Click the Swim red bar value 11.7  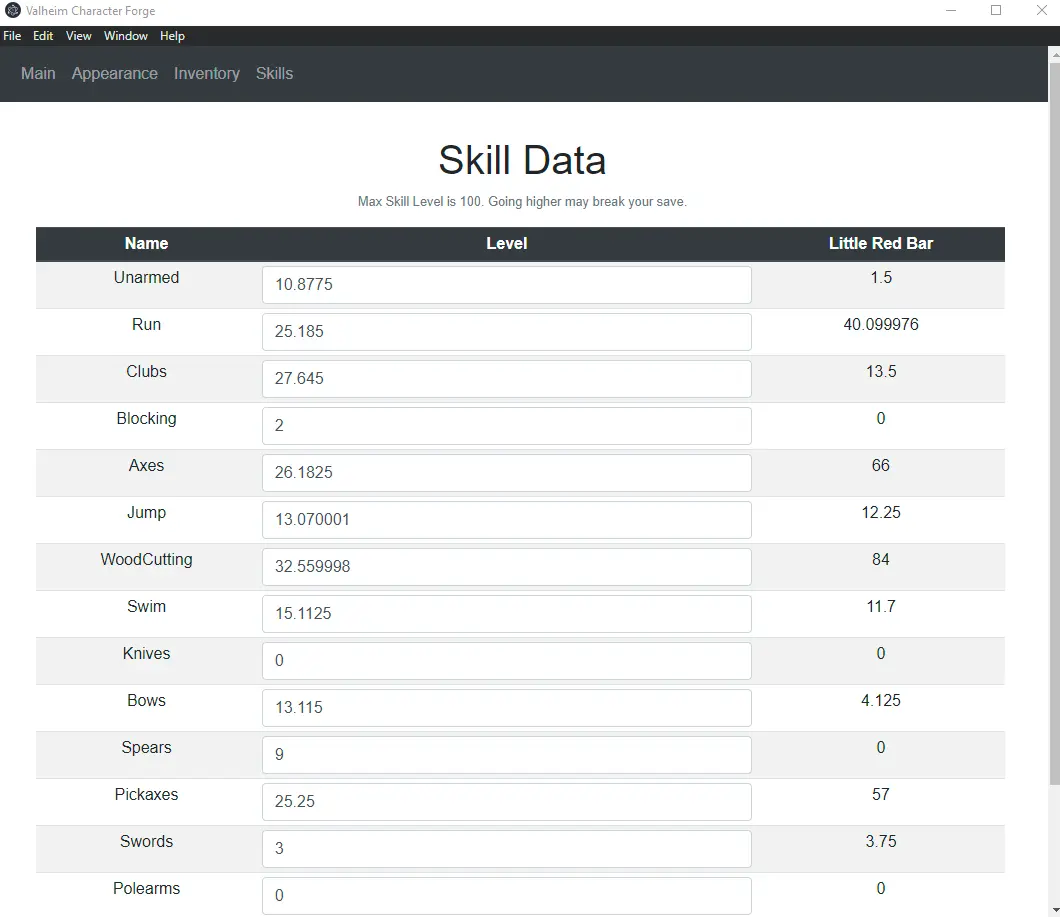click(x=881, y=607)
